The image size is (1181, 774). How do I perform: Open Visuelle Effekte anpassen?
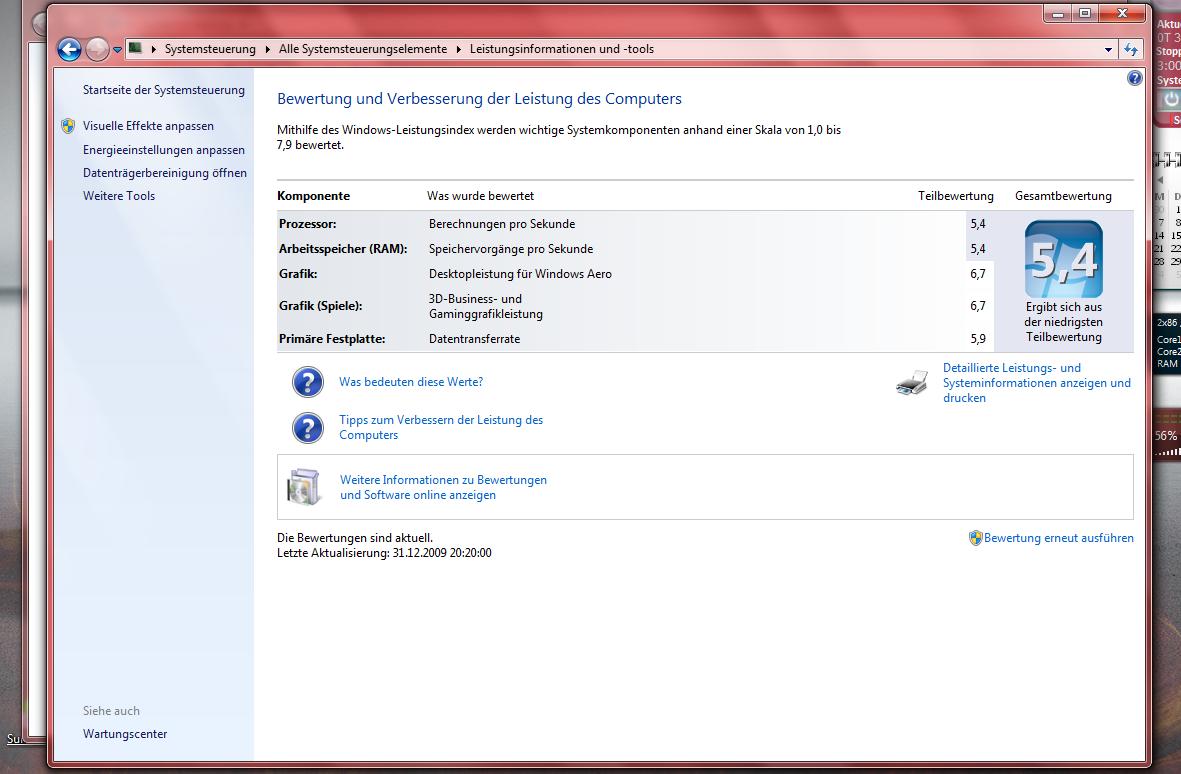coord(148,126)
